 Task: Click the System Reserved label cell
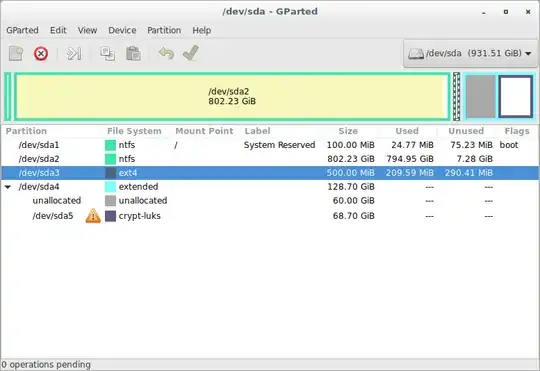(279, 145)
